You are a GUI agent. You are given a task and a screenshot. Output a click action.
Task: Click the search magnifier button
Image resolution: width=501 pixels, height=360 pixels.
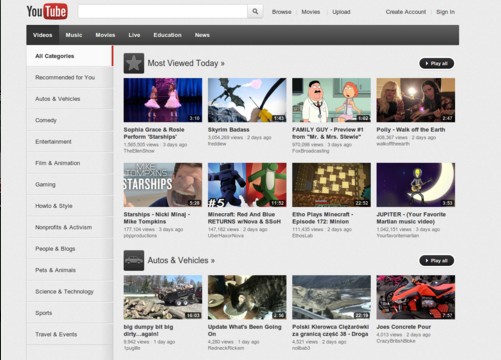click(x=255, y=12)
